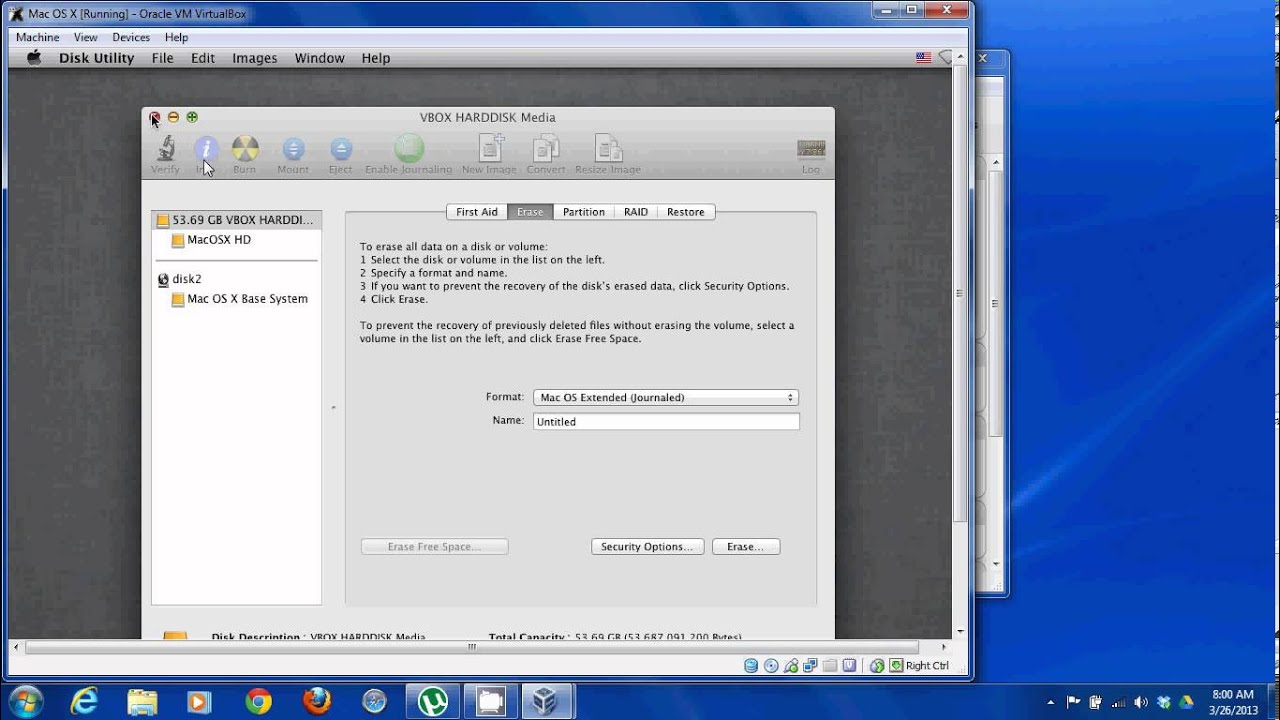Screen dimensions: 1280x720
Task: Click the Erase Free Space... button
Action: [x=434, y=547]
